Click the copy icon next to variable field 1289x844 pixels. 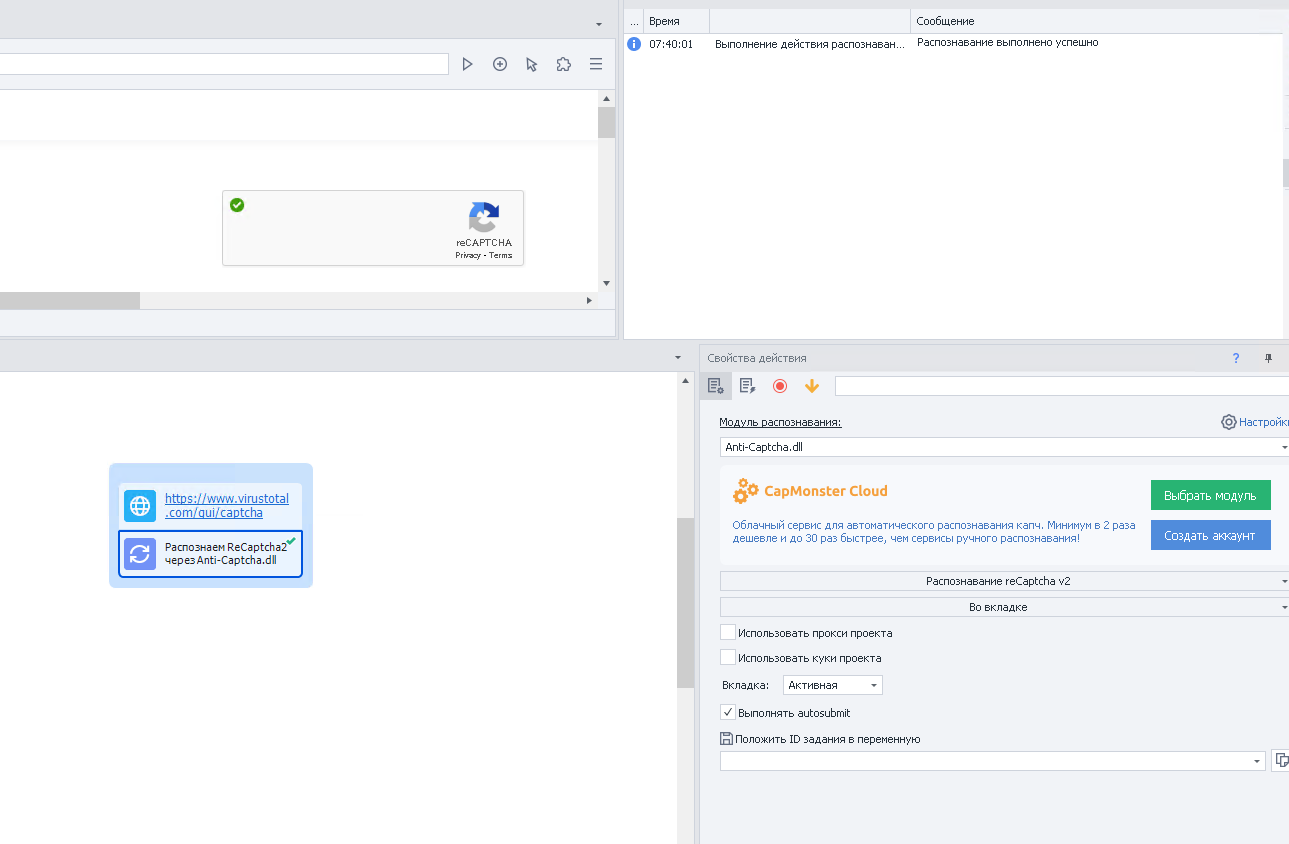click(1281, 761)
